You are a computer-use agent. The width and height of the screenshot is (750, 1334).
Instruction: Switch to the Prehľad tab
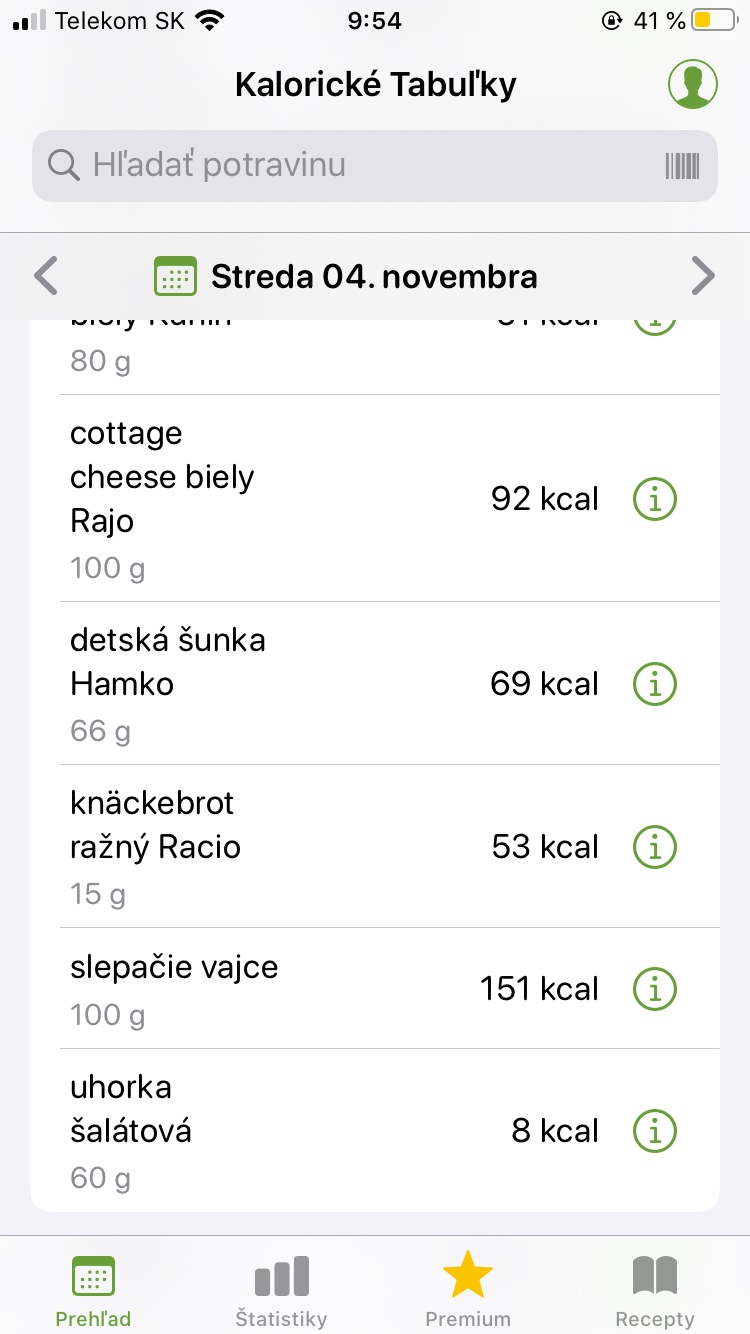93,1290
